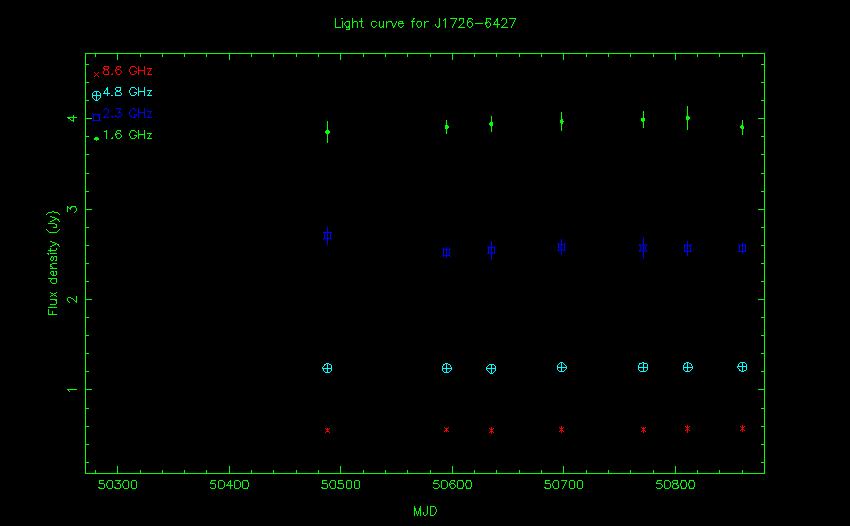Click the green dot legend symbol for 1.6 GHz

pos(96,139)
